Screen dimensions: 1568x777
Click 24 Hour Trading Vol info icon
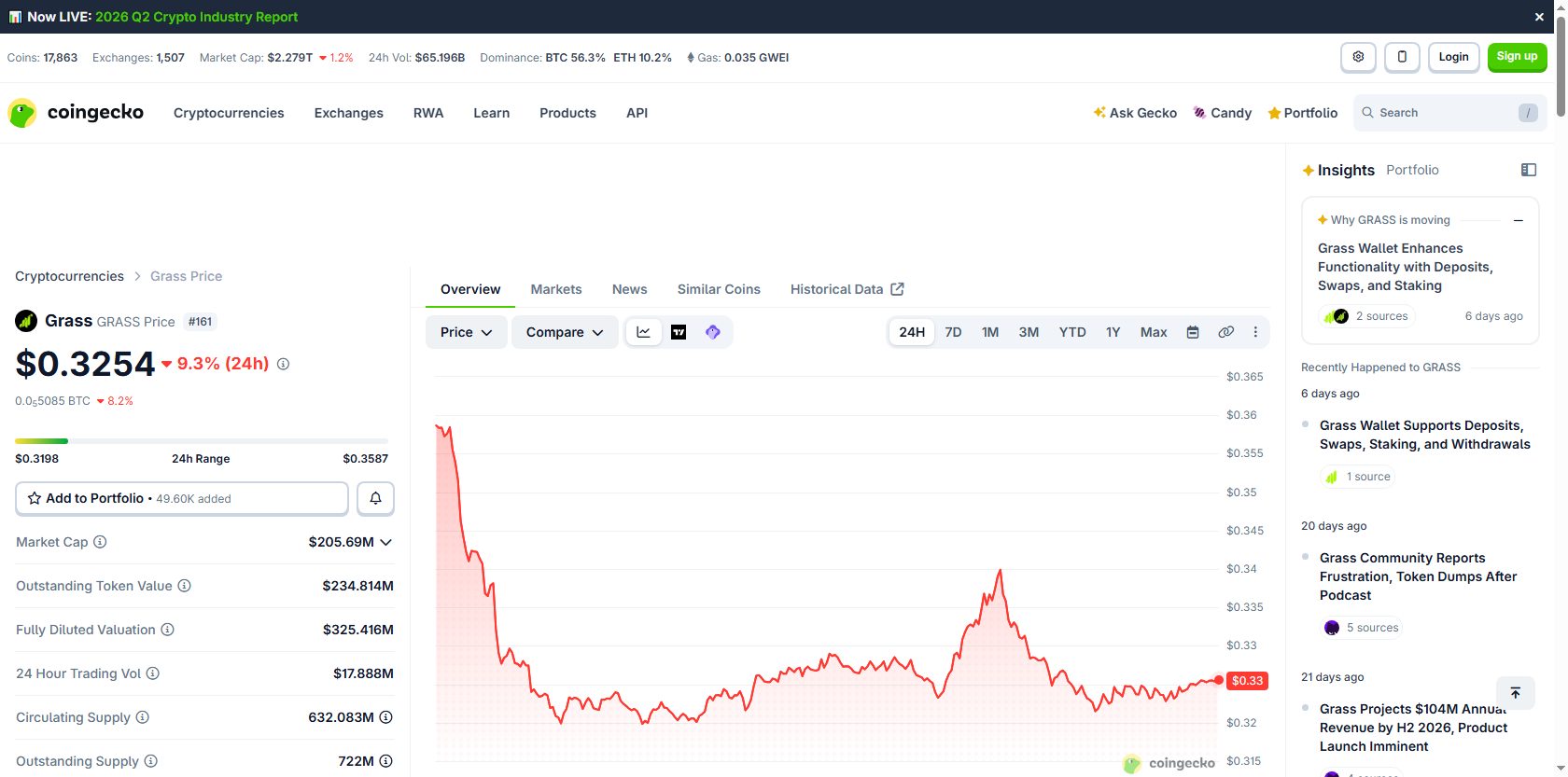tap(153, 673)
